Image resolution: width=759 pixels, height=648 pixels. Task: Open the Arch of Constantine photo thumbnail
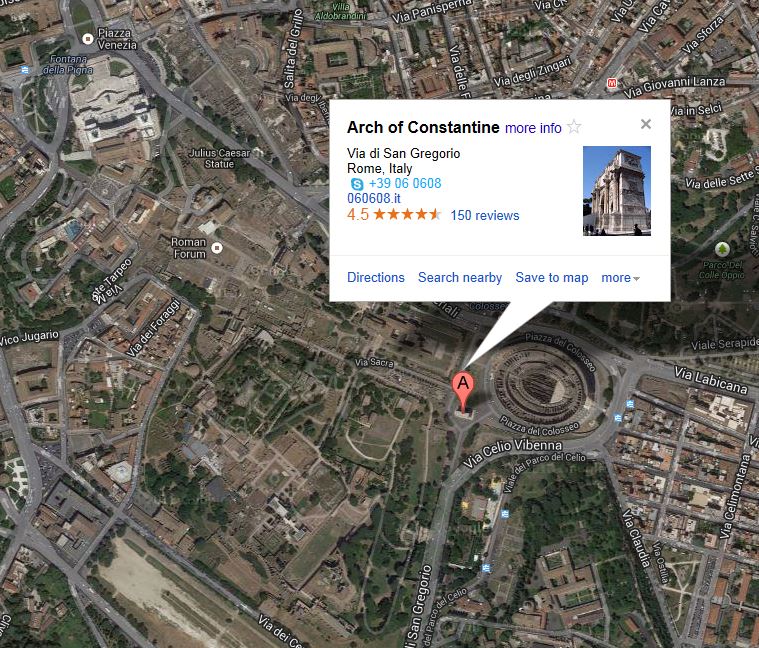(x=617, y=191)
